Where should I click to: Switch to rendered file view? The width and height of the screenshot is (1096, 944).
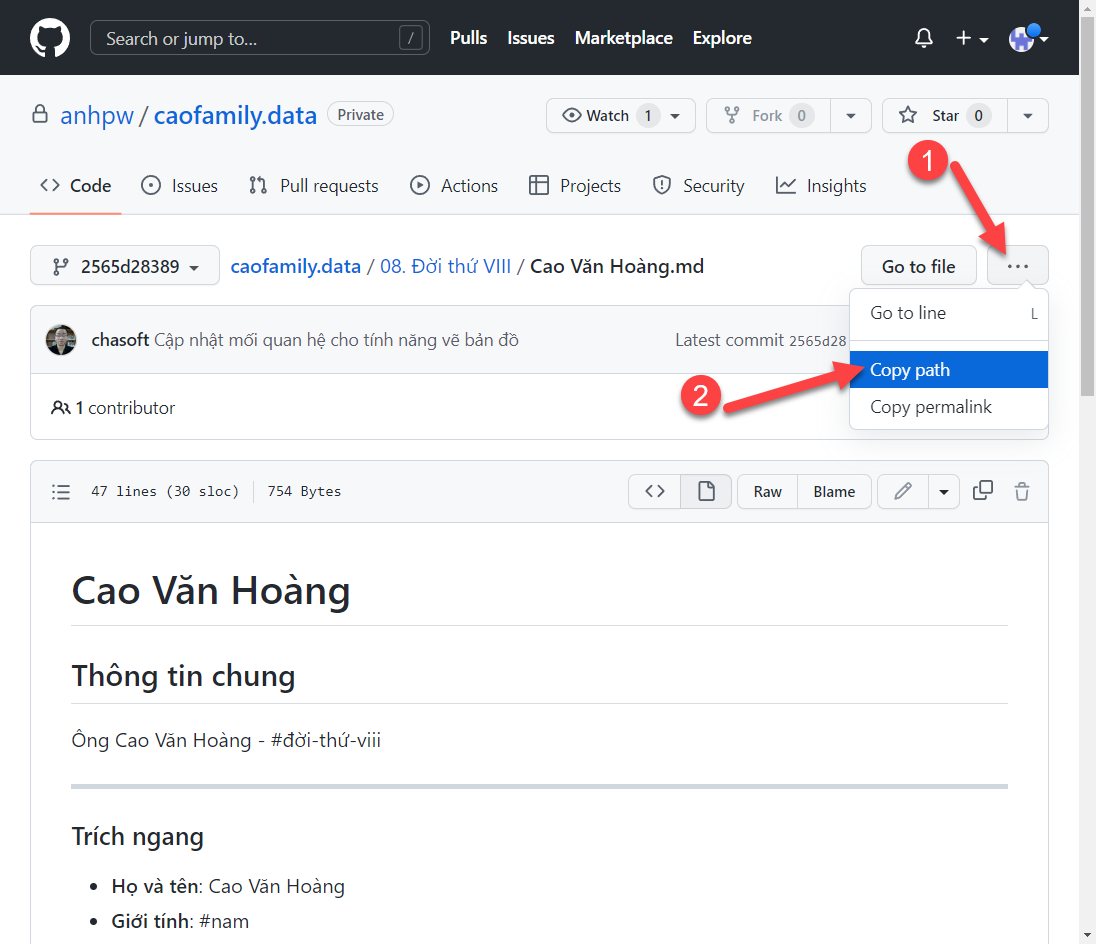[706, 491]
